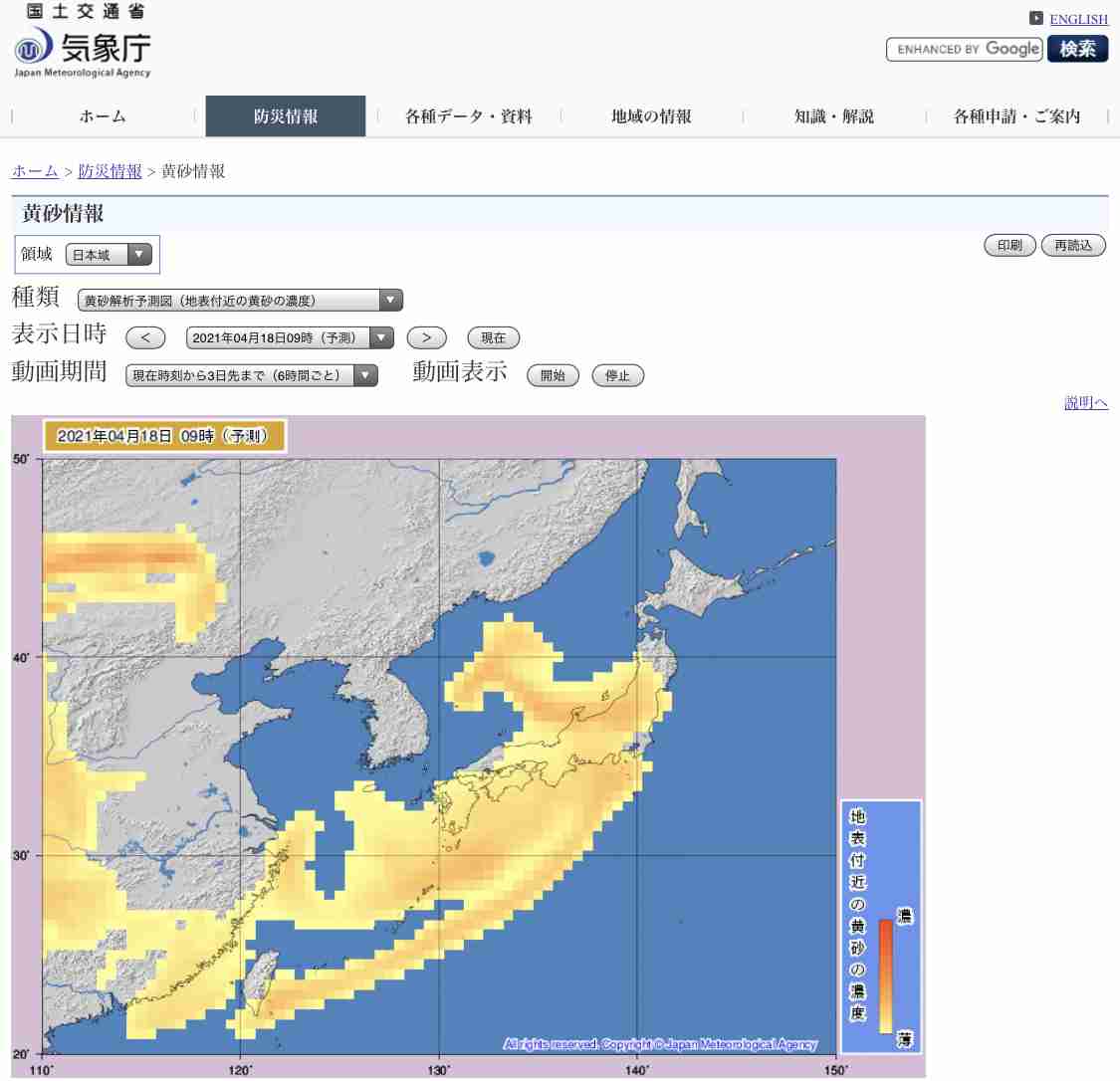Reload data with 再読込 button

[1073, 246]
